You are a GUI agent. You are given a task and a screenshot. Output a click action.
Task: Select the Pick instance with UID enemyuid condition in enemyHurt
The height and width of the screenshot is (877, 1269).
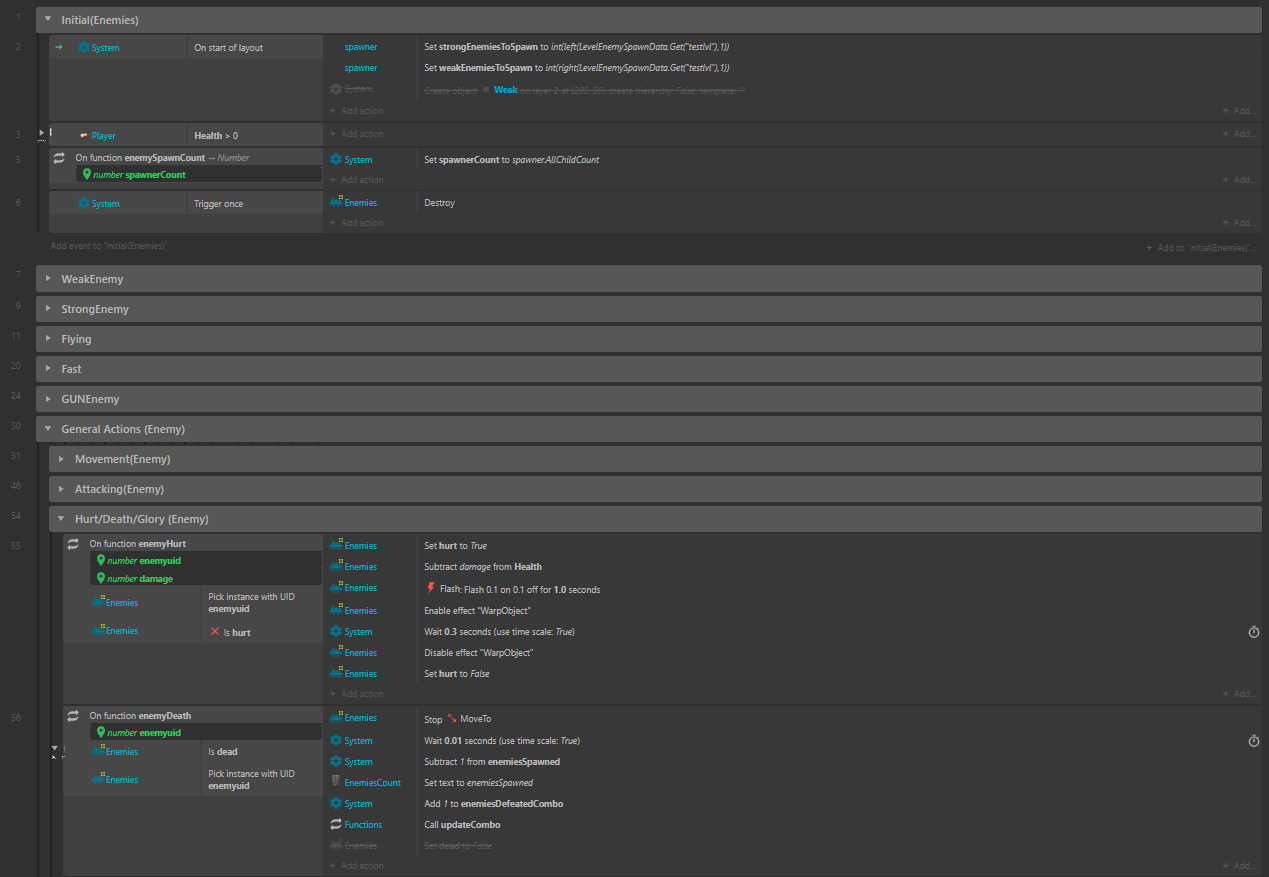251,603
